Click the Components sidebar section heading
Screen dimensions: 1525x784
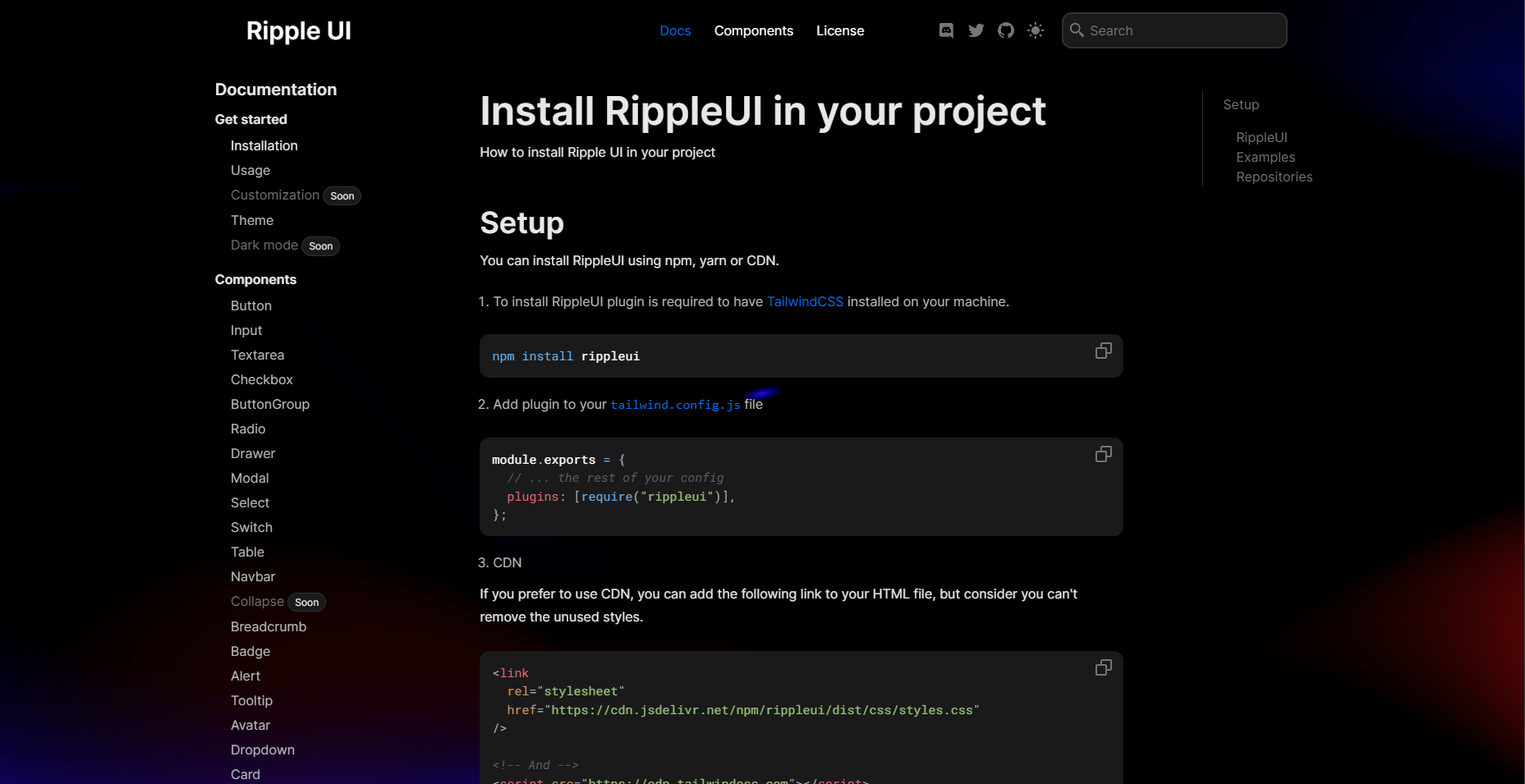tap(255, 279)
